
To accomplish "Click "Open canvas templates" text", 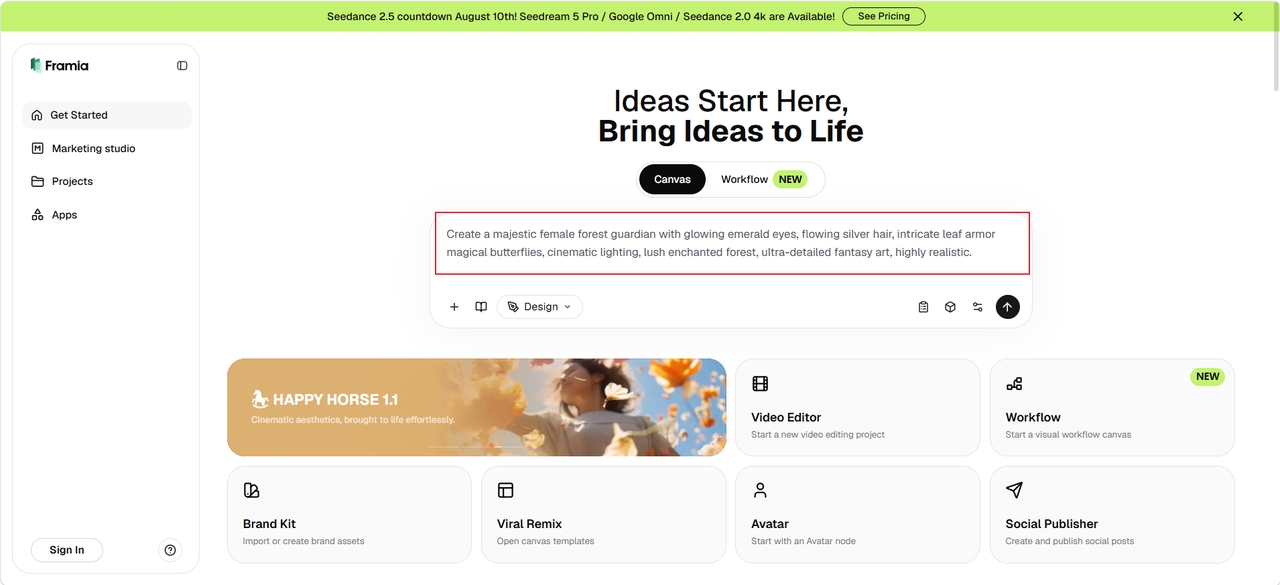I will click(545, 541).
